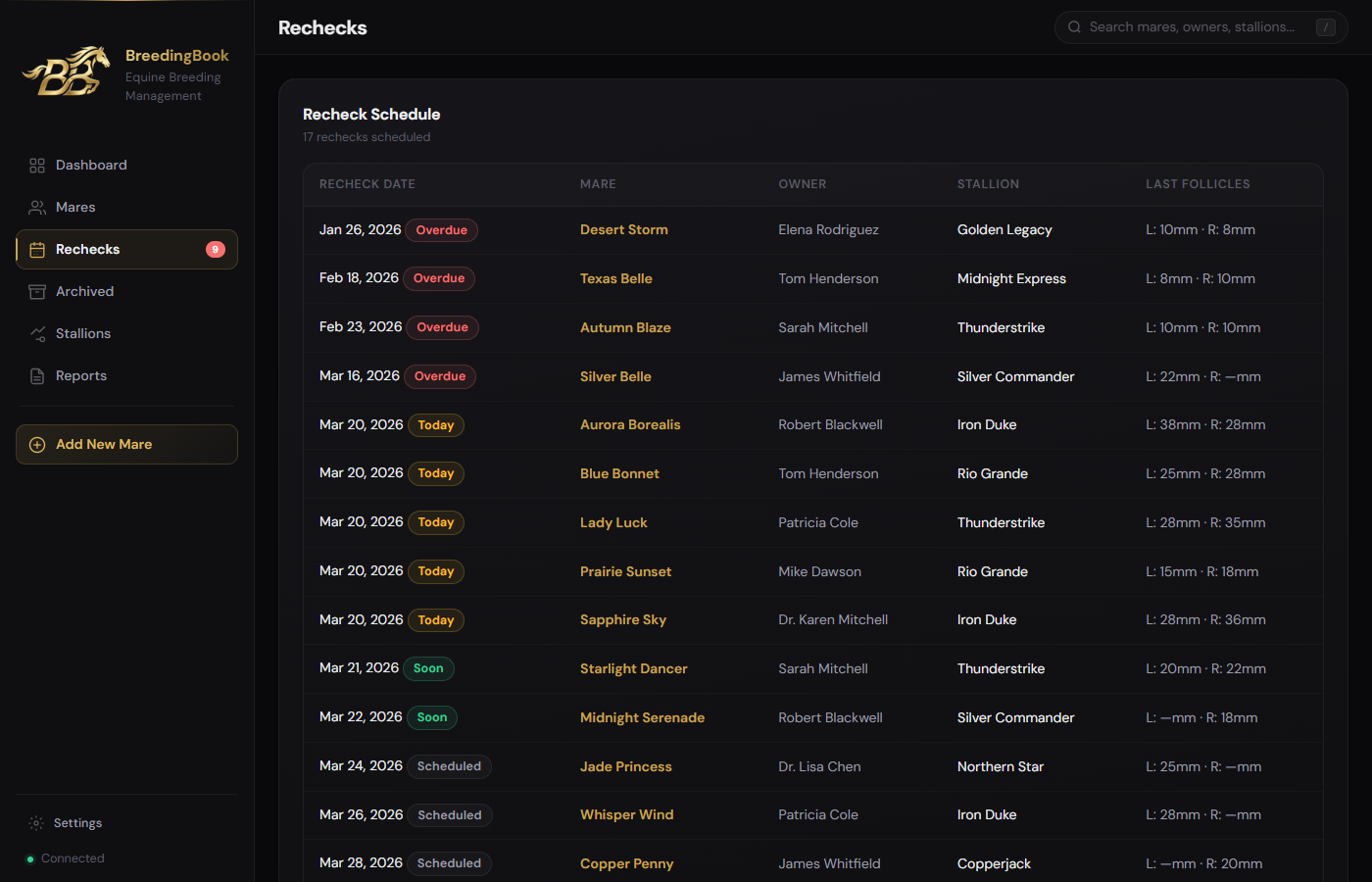Click the red 9 badge on Rechecks
This screenshot has height=882, width=1372.
pyautogui.click(x=216, y=250)
